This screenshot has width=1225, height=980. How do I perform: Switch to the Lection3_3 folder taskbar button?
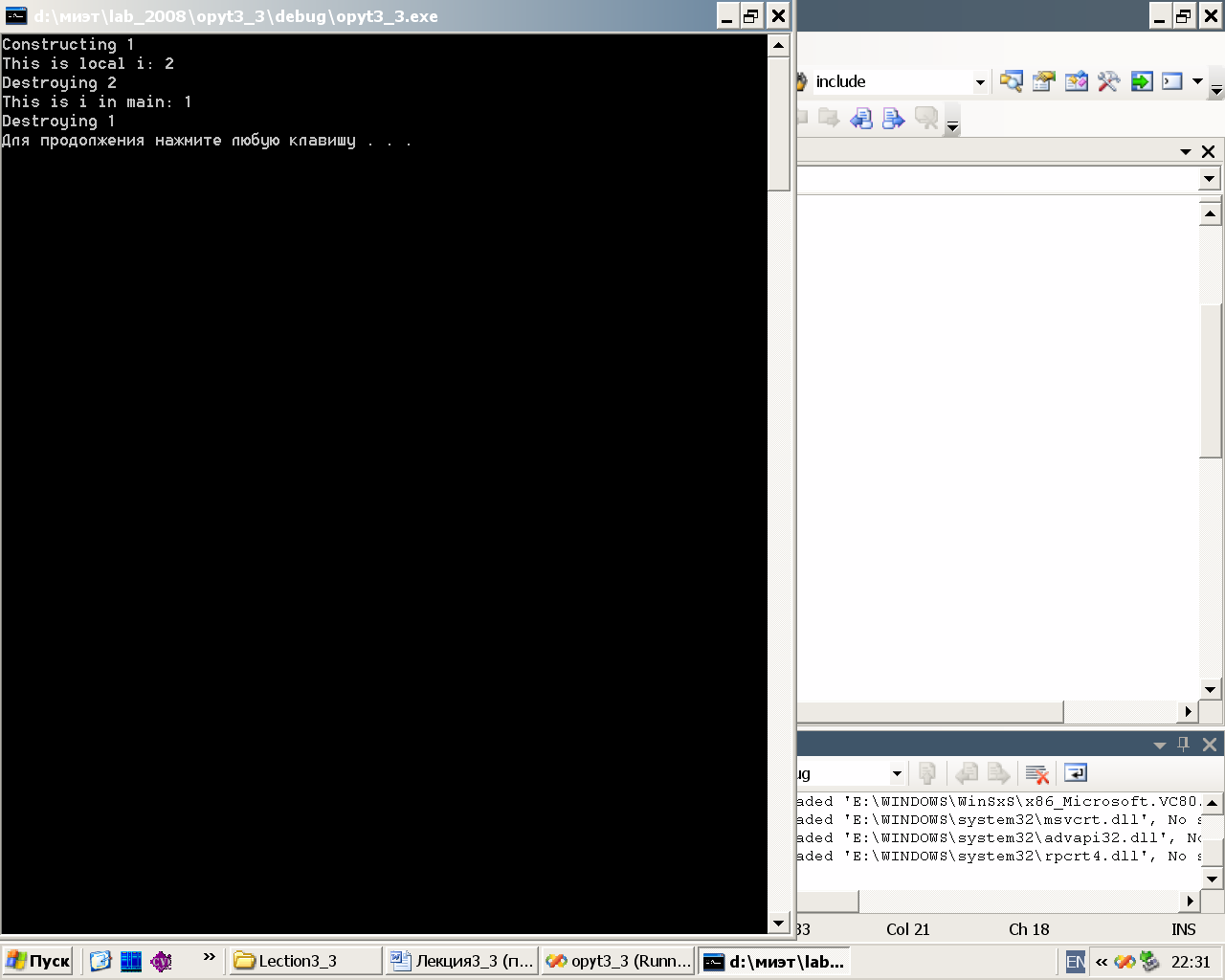[x=304, y=961]
